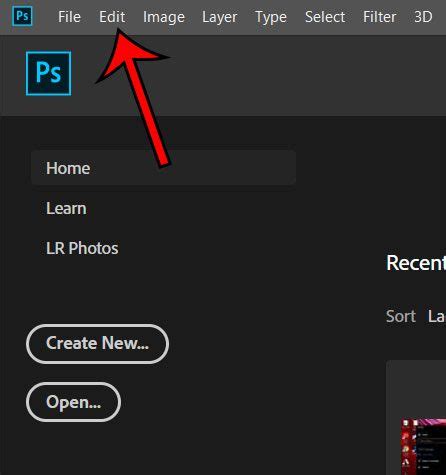Click the large Photoshop logo on Home screen
This screenshot has height=475, width=446.
click(x=49, y=73)
